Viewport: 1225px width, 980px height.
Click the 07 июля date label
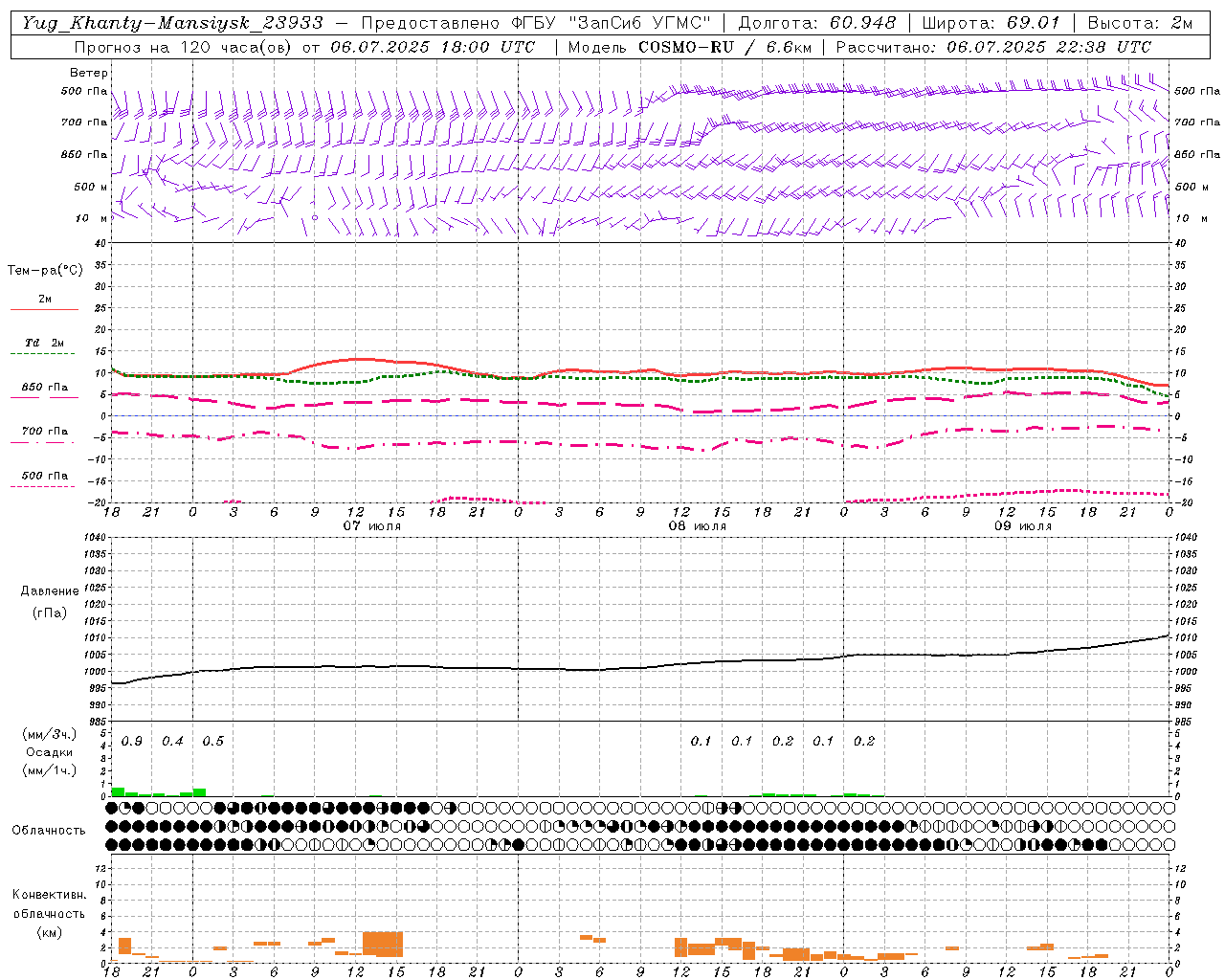372,526
